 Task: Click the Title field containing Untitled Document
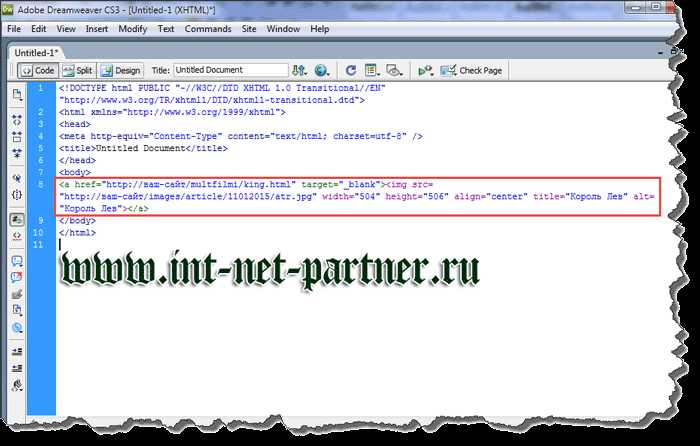(x=230, y=70)
